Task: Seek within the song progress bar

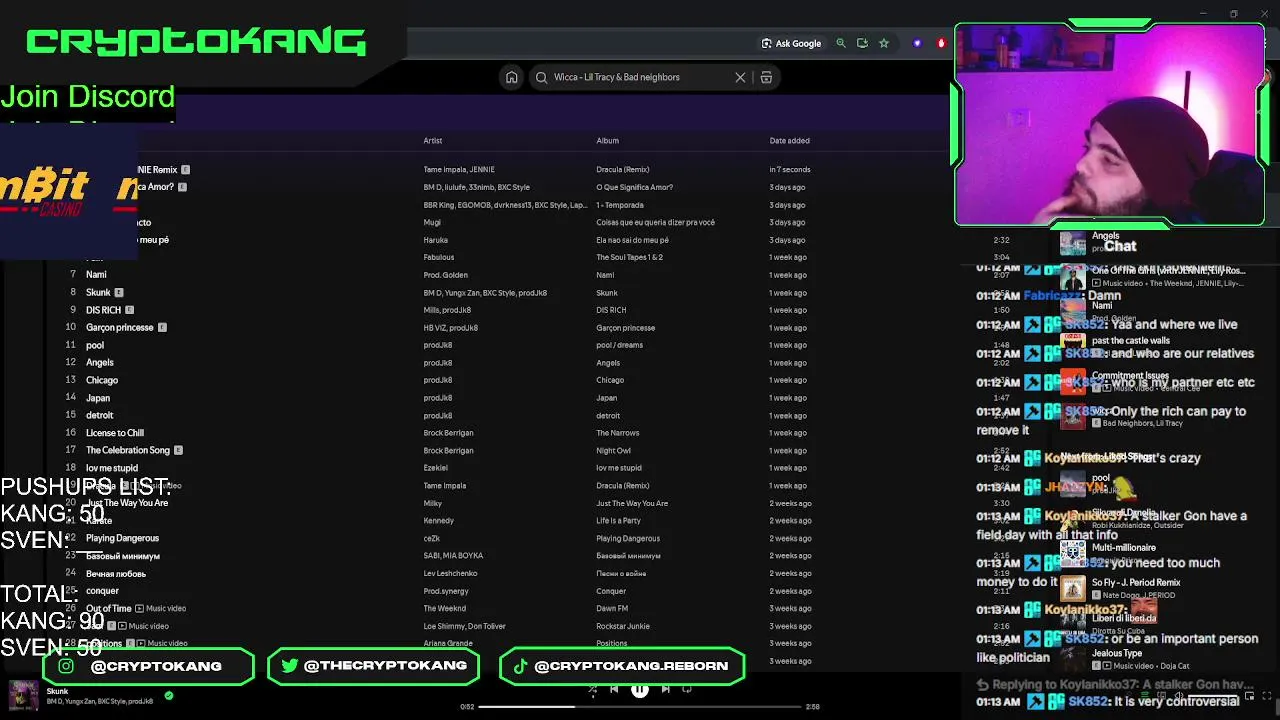Action: pos(640,707)
